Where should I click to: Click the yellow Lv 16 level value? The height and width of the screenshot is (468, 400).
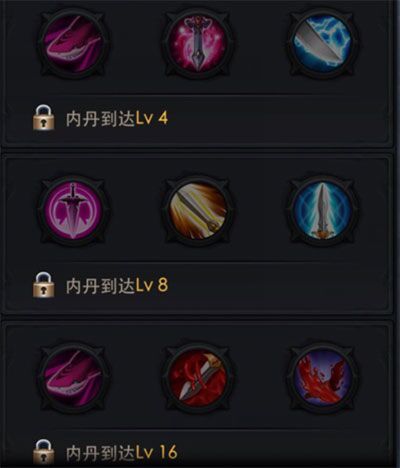tap(156, 453)
